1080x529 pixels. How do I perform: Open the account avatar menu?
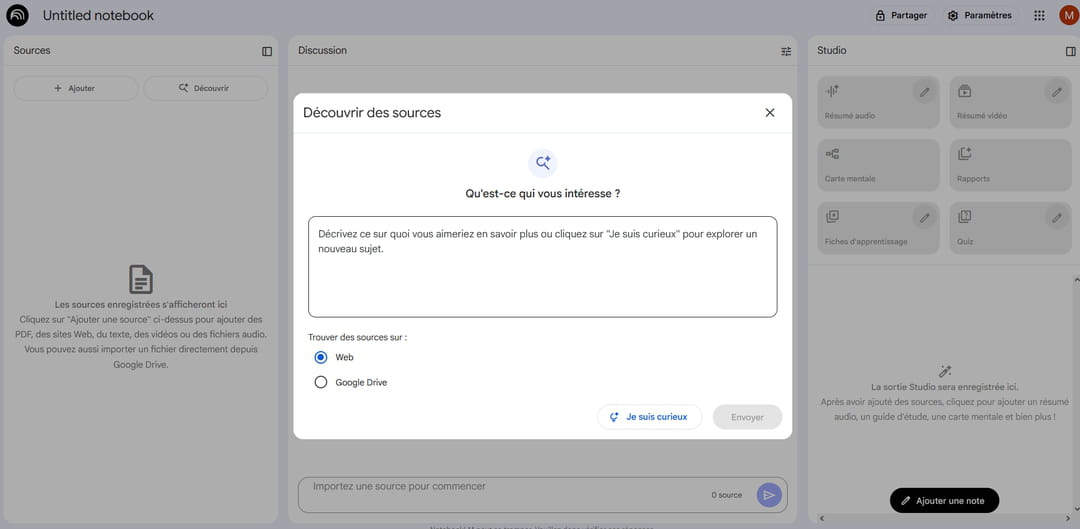(x=1069, y=15)
